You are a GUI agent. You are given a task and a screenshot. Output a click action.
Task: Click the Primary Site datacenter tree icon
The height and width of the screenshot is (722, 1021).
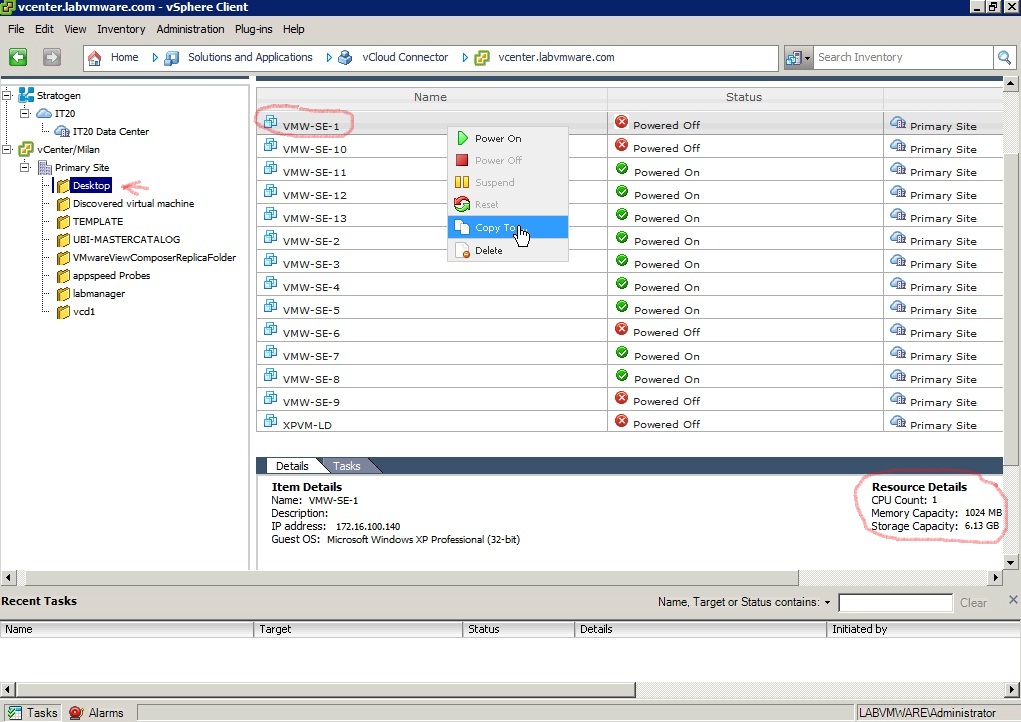click(x=44, y=167)
